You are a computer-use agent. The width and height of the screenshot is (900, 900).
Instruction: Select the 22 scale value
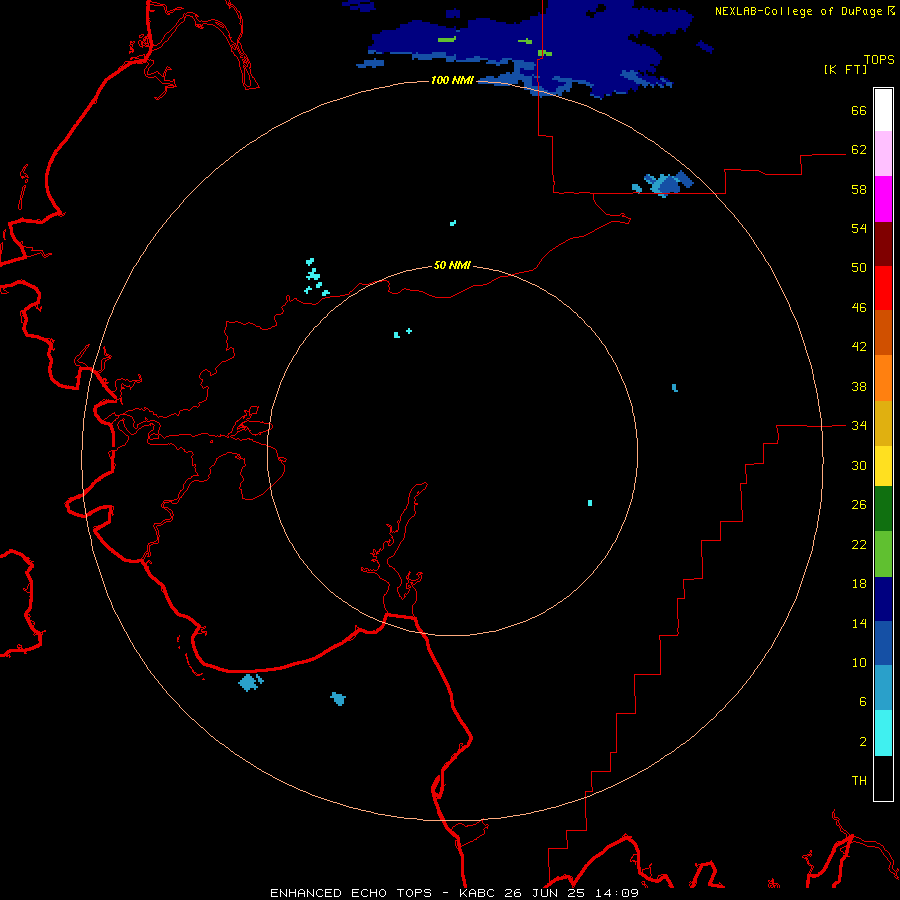(859, 544)
